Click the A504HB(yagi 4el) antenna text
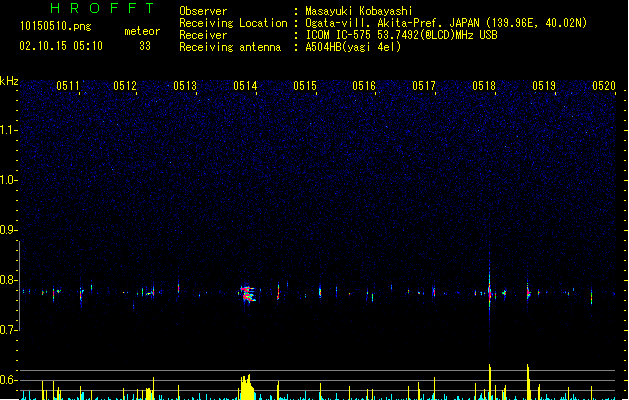 [353, 47]
